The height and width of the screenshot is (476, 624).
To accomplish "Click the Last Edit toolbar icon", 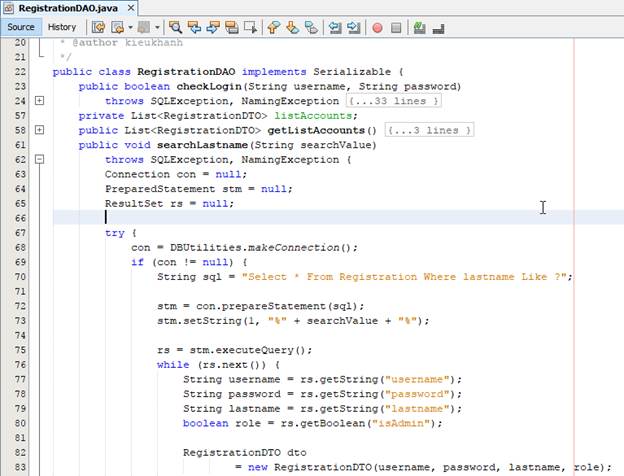I will pyautogui.click(x=98, y=27).
